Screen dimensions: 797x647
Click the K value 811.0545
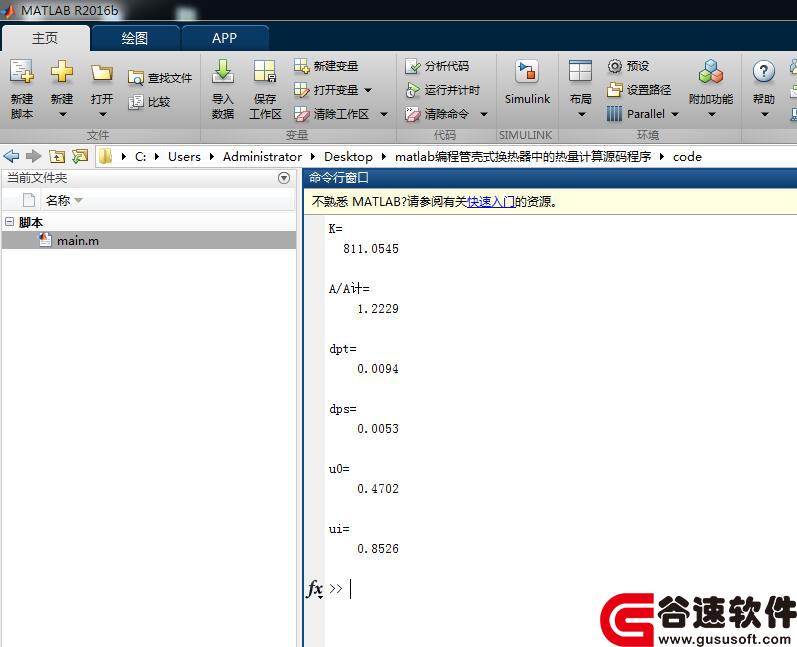click(x=371, y=249)
